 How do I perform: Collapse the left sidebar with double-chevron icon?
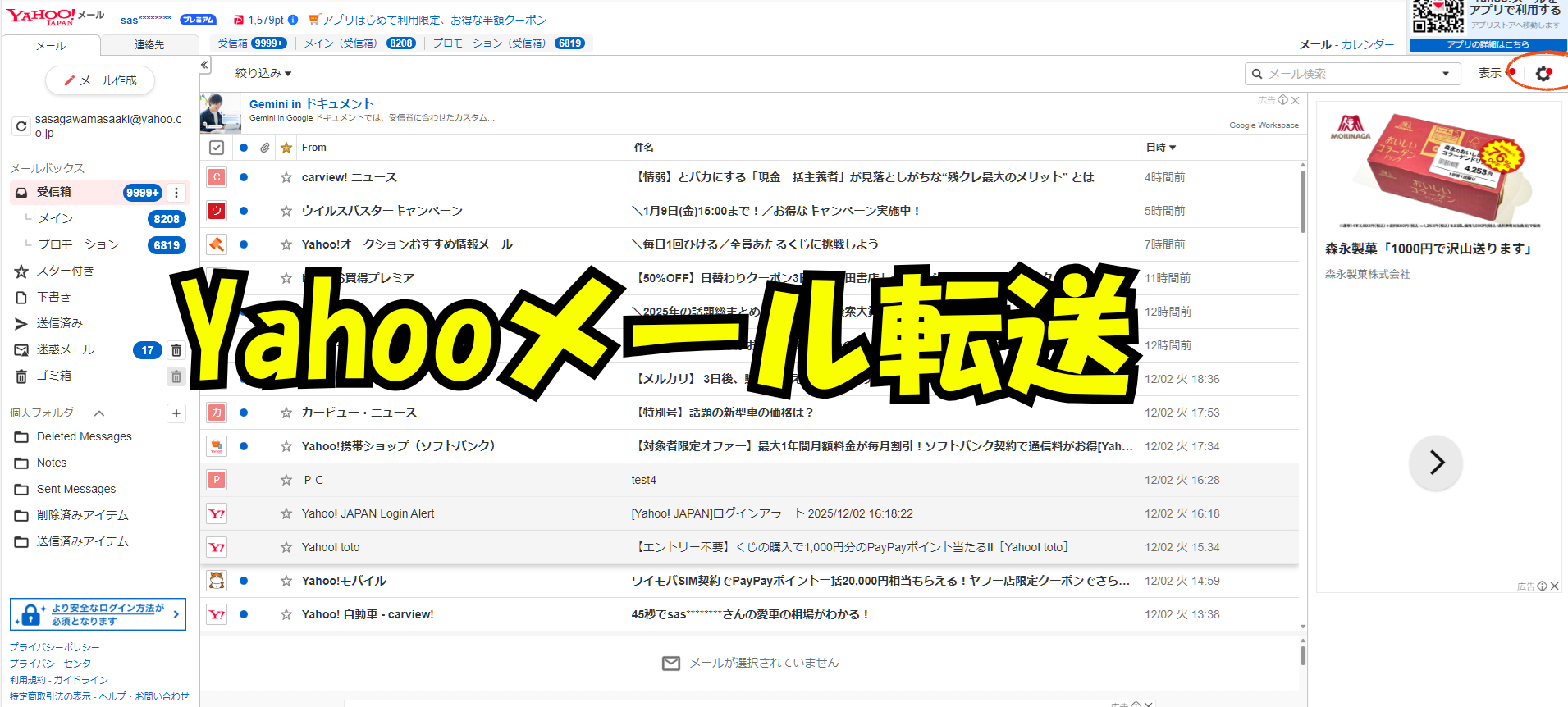[x=204, y=65]
